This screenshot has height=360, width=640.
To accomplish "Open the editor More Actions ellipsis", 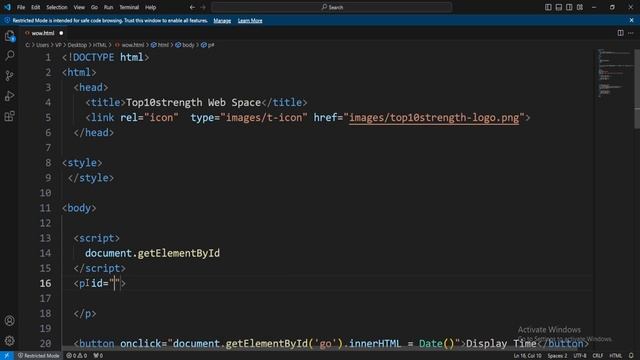I will (631, 33).
